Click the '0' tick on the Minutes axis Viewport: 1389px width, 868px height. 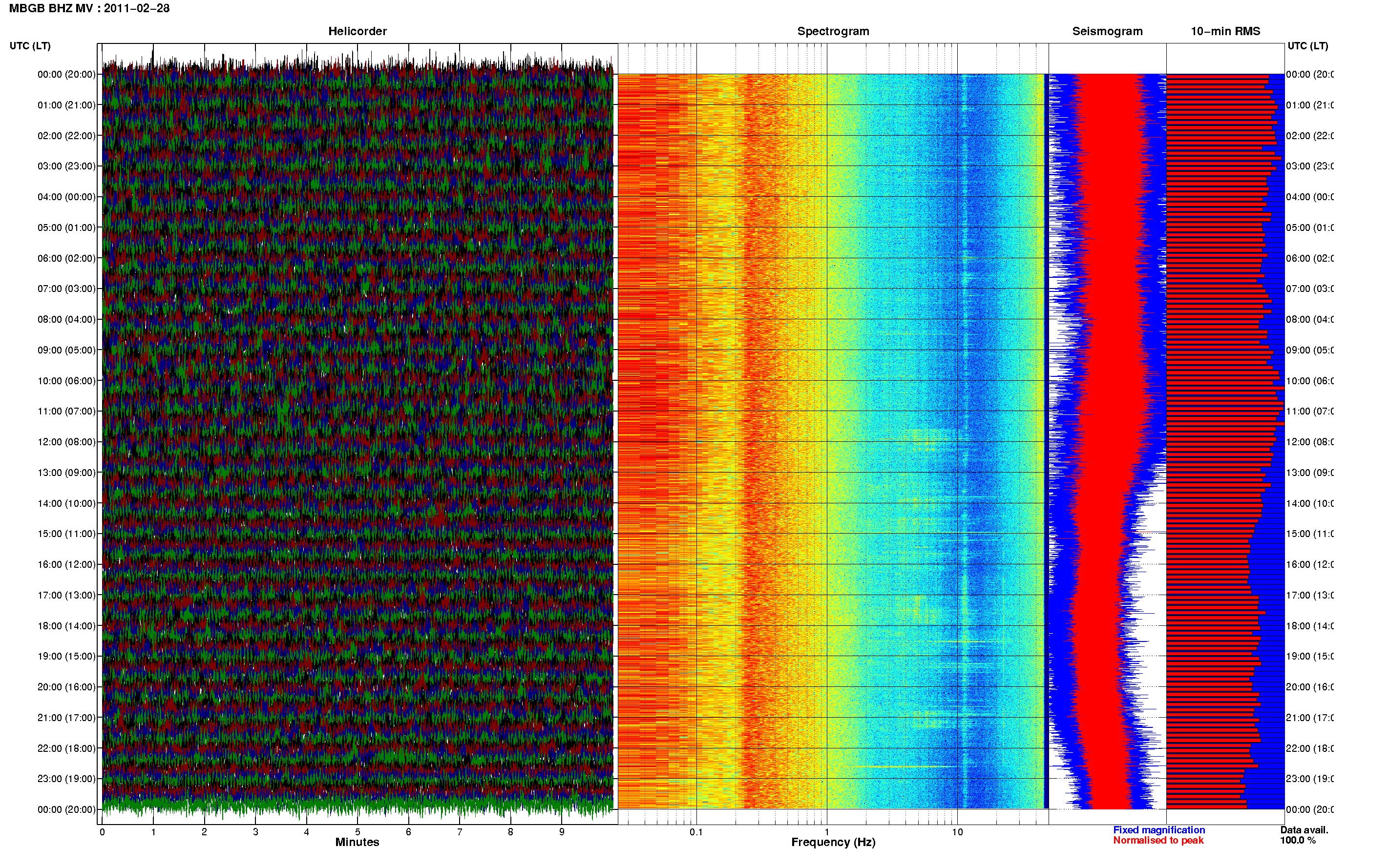[102, 832]
